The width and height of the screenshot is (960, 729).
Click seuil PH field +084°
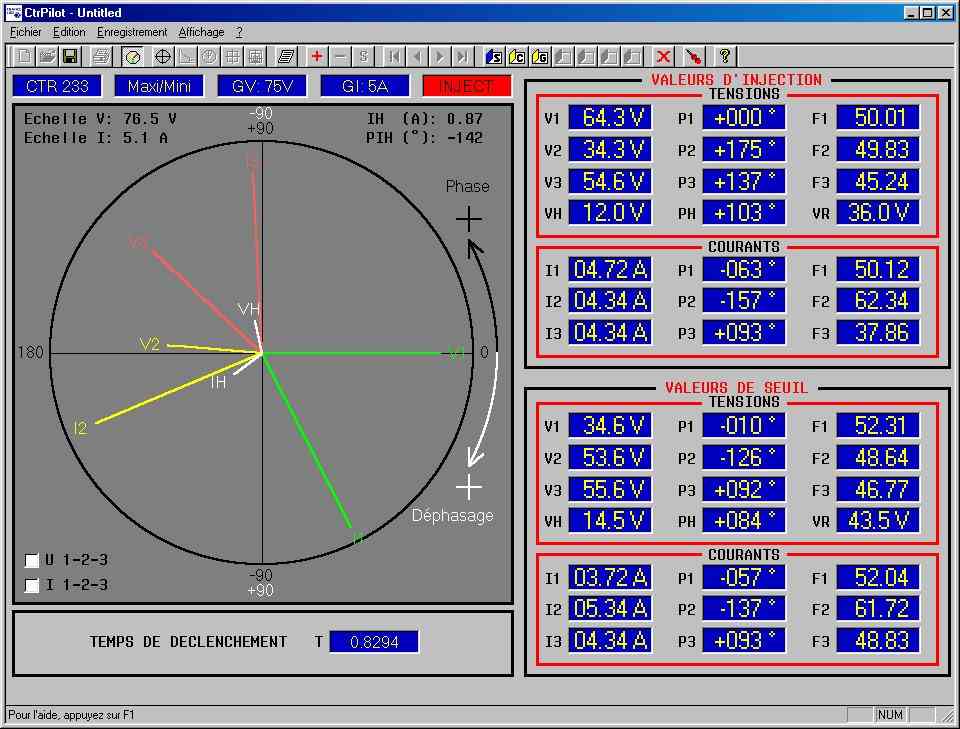pos(744,520)
